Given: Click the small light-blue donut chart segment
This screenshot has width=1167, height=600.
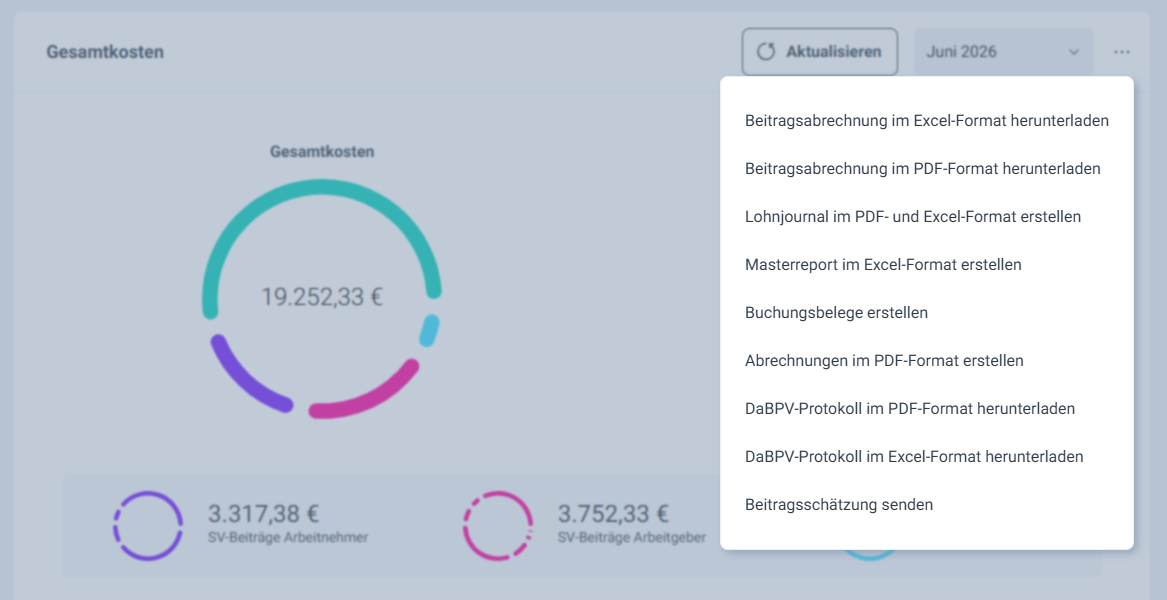Looking at the screenshot, I should [x=429, y=331].
